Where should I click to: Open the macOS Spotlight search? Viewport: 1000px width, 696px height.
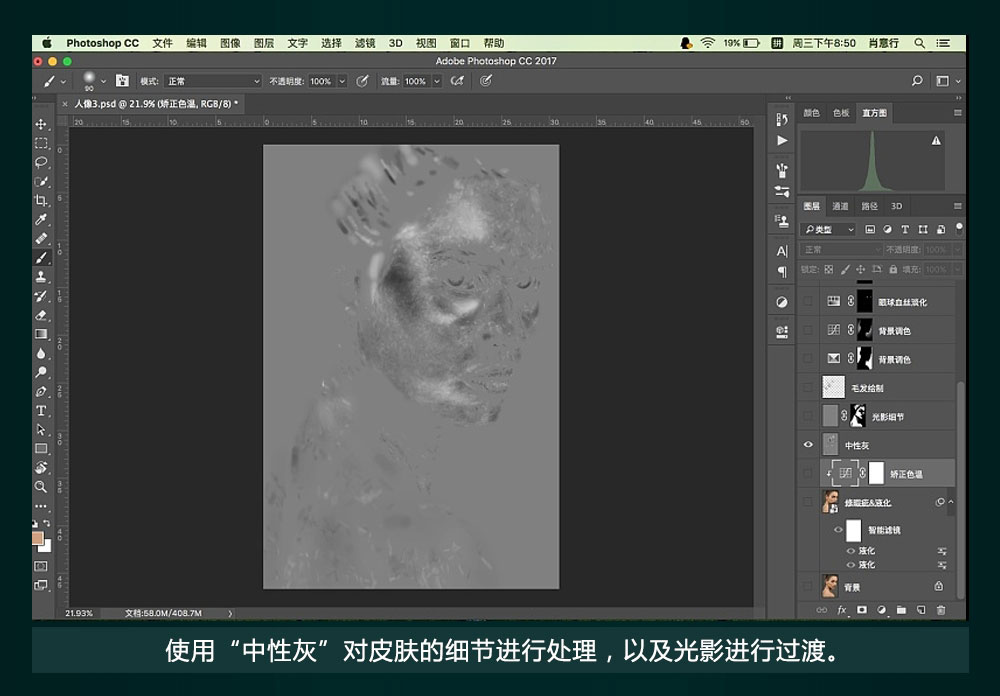919,43
